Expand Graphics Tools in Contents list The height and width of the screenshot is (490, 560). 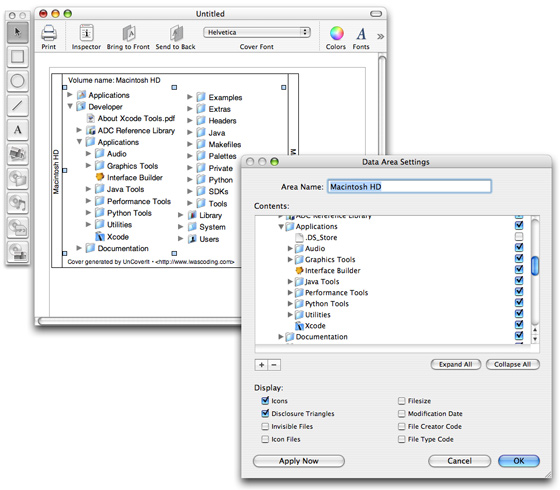coord(290,259)
